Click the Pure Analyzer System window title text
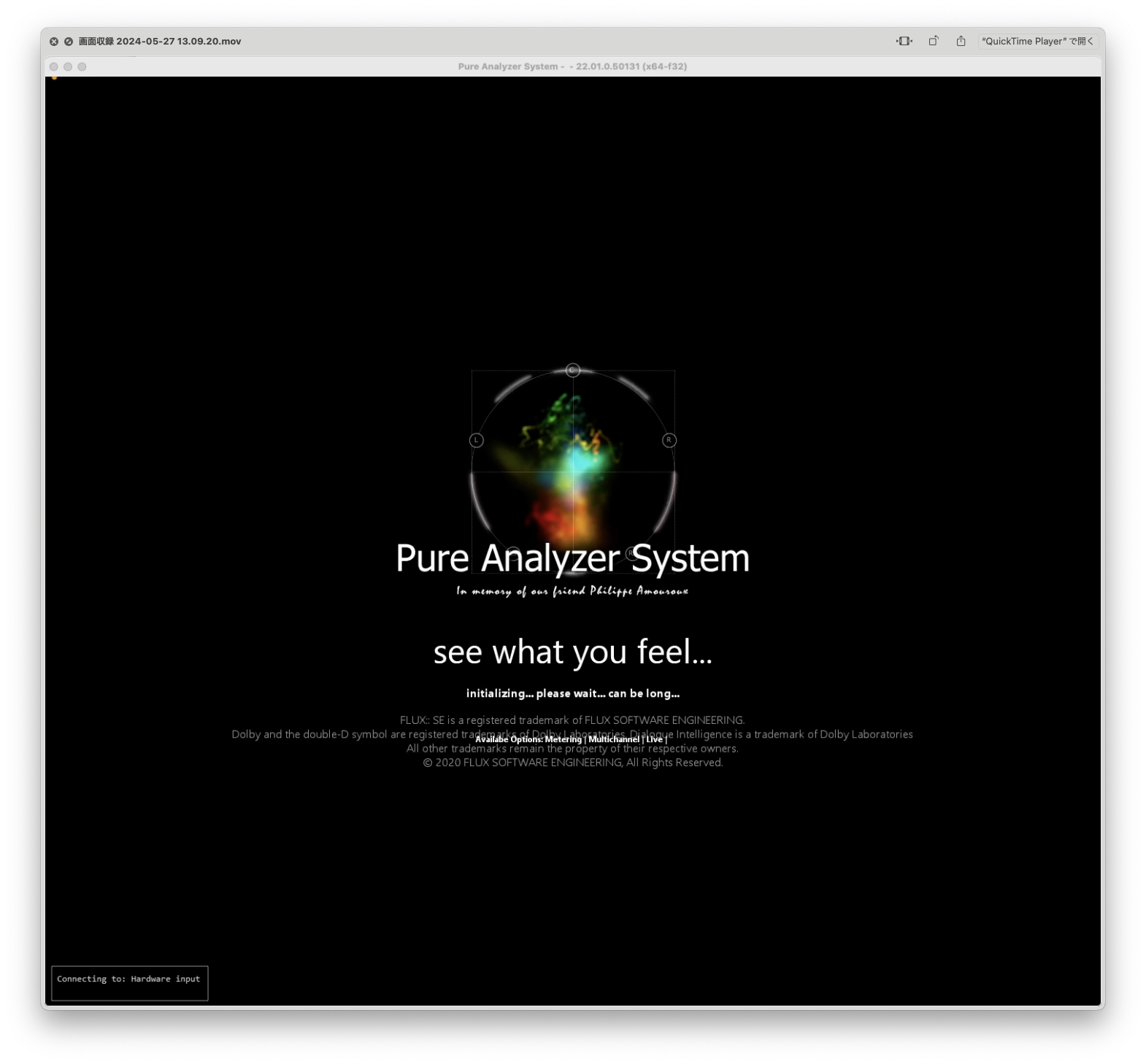Screen dimensions: 1146x1064 coord(572,66)
